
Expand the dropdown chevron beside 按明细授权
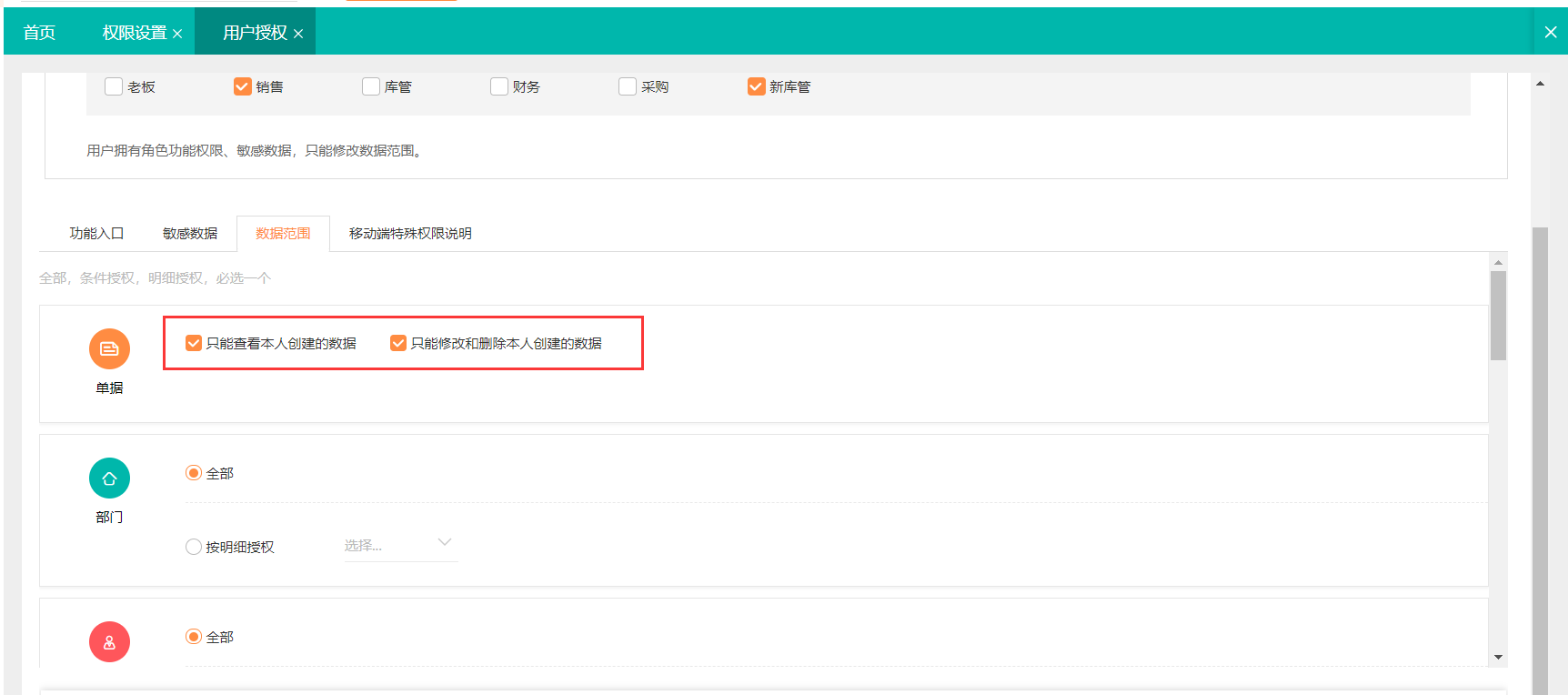coord(445,542)
